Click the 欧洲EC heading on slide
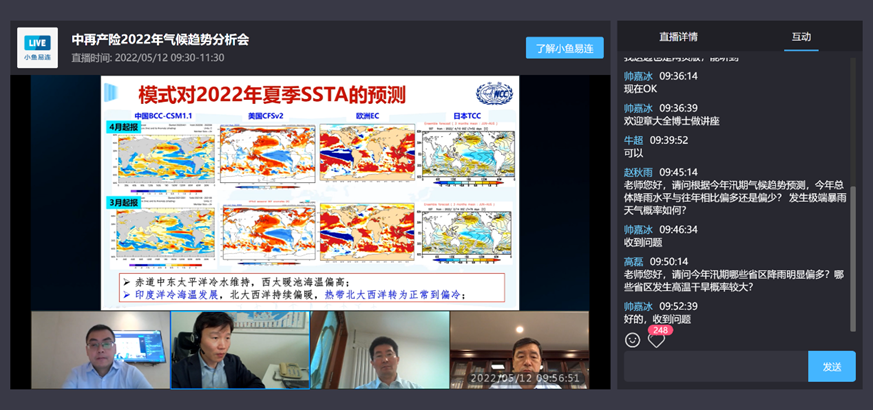Viewport: 873px width, 410px height. (366, 116)
